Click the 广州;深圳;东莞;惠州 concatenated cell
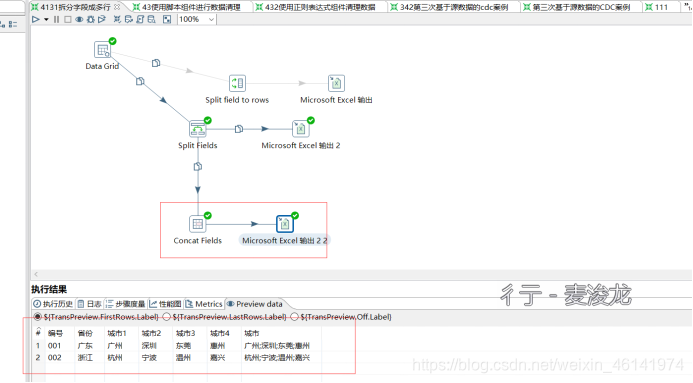 click(277, 345)
